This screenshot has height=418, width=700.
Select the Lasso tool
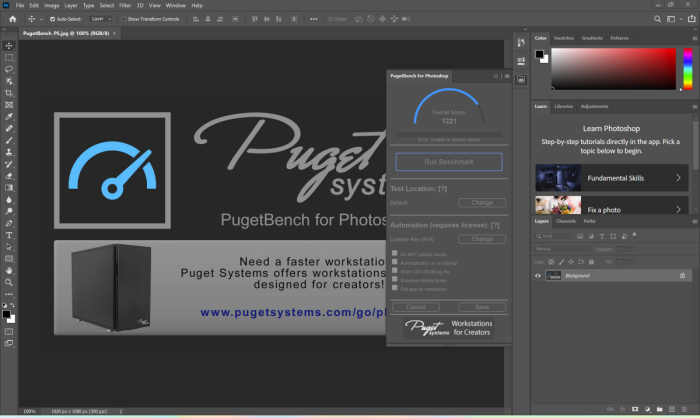(9, 69)
